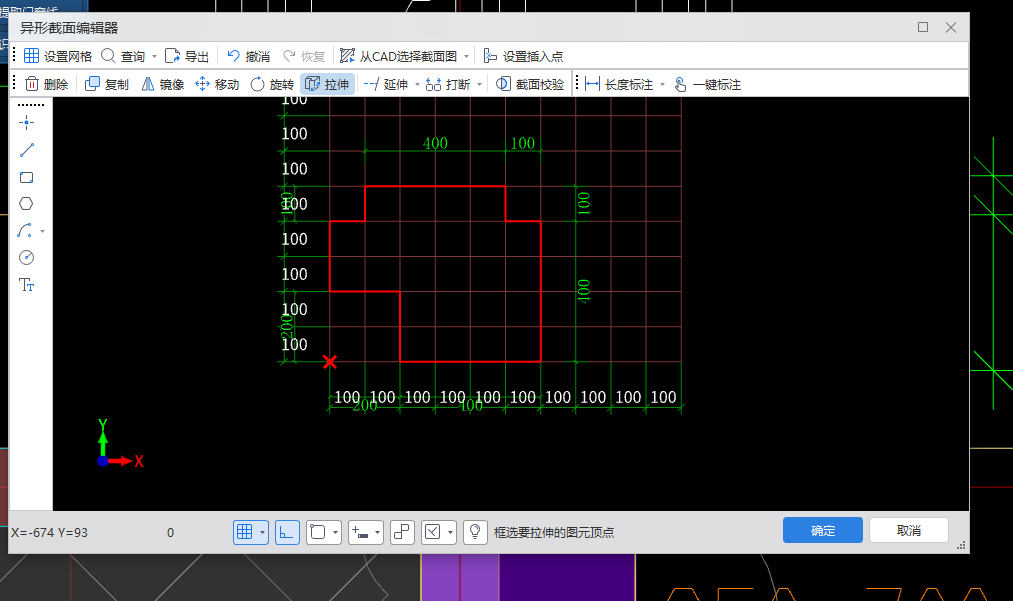1013x601 pixels.
Task: Expand the 打断 dropdown arrow
Action: [479, 84]
